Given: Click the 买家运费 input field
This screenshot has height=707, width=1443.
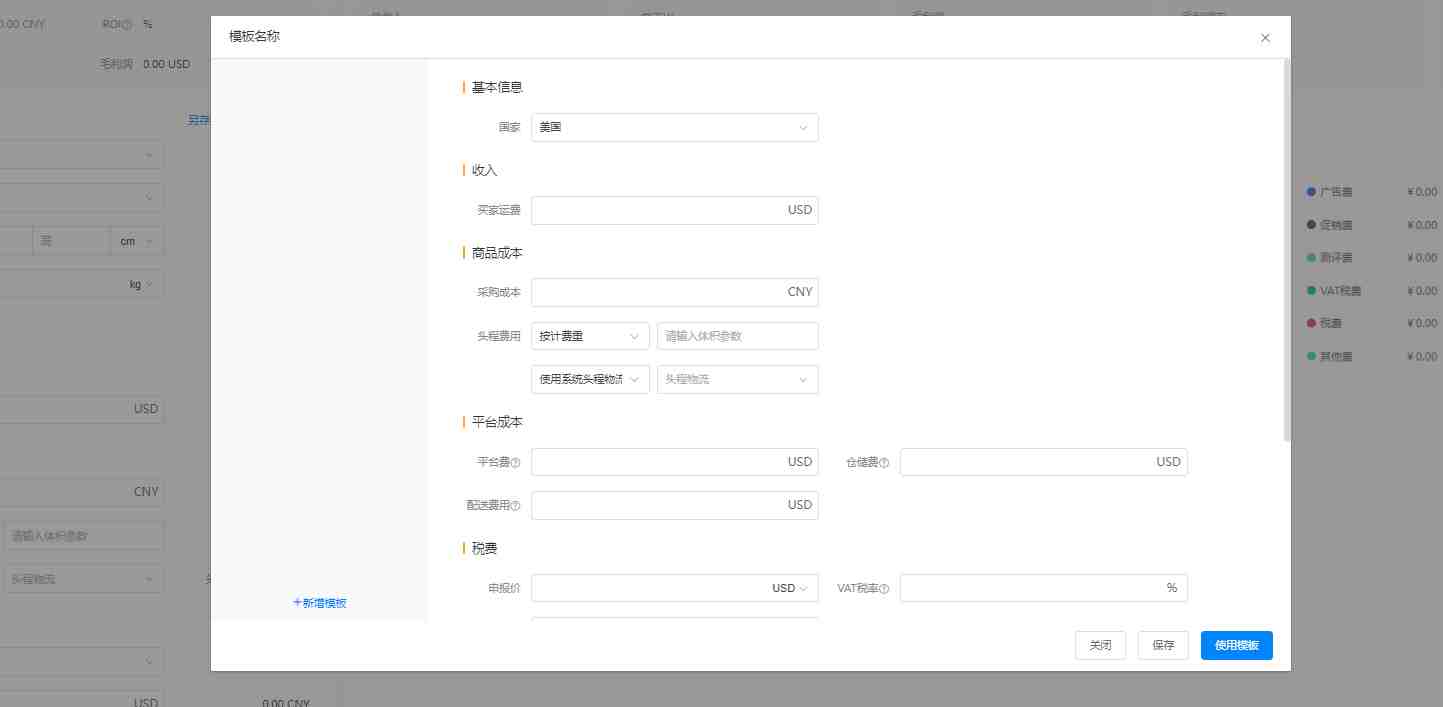Looking at the screenshot, I should coord(675,210).
